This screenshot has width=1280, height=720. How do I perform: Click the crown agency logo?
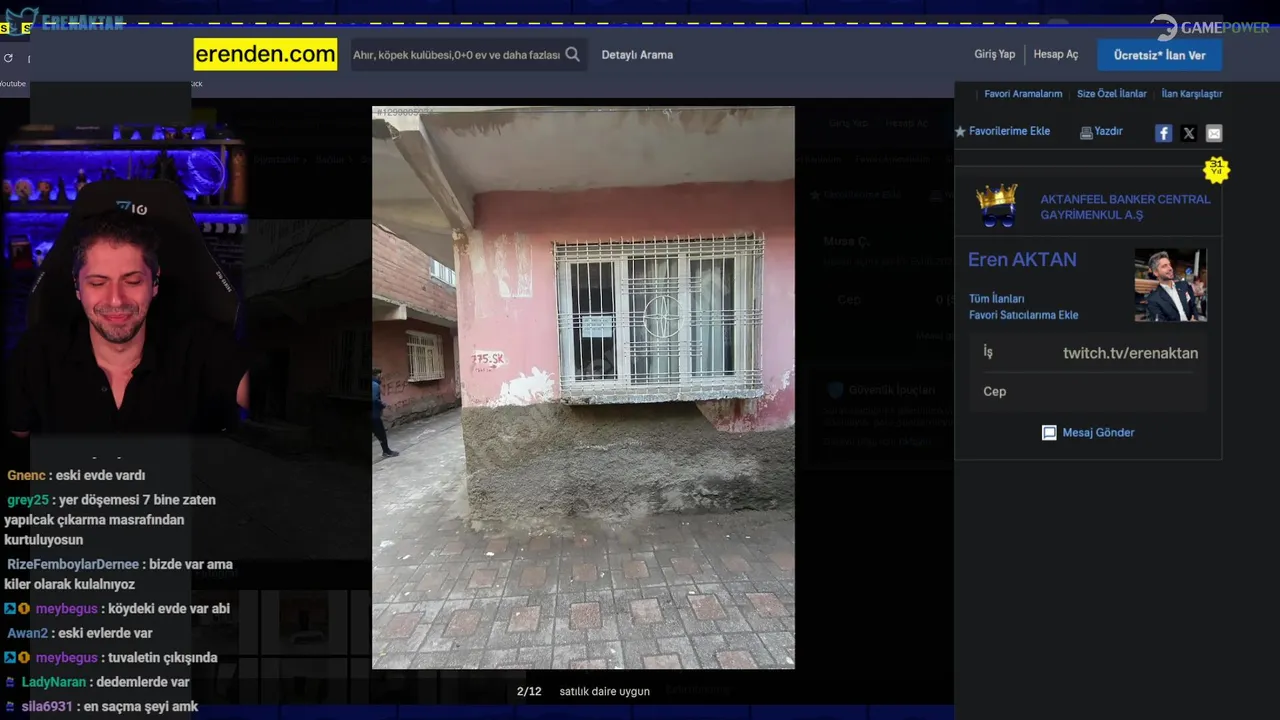[x=997, y=205]
